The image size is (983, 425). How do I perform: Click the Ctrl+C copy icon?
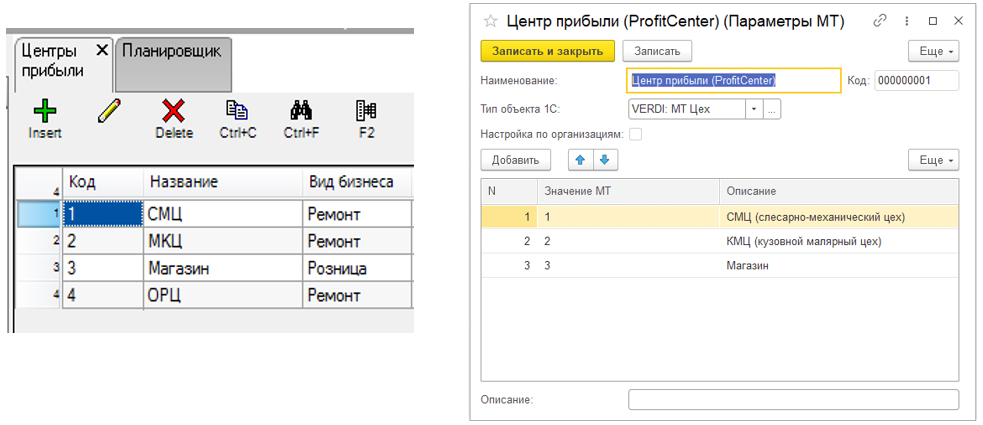click(237, 111)
